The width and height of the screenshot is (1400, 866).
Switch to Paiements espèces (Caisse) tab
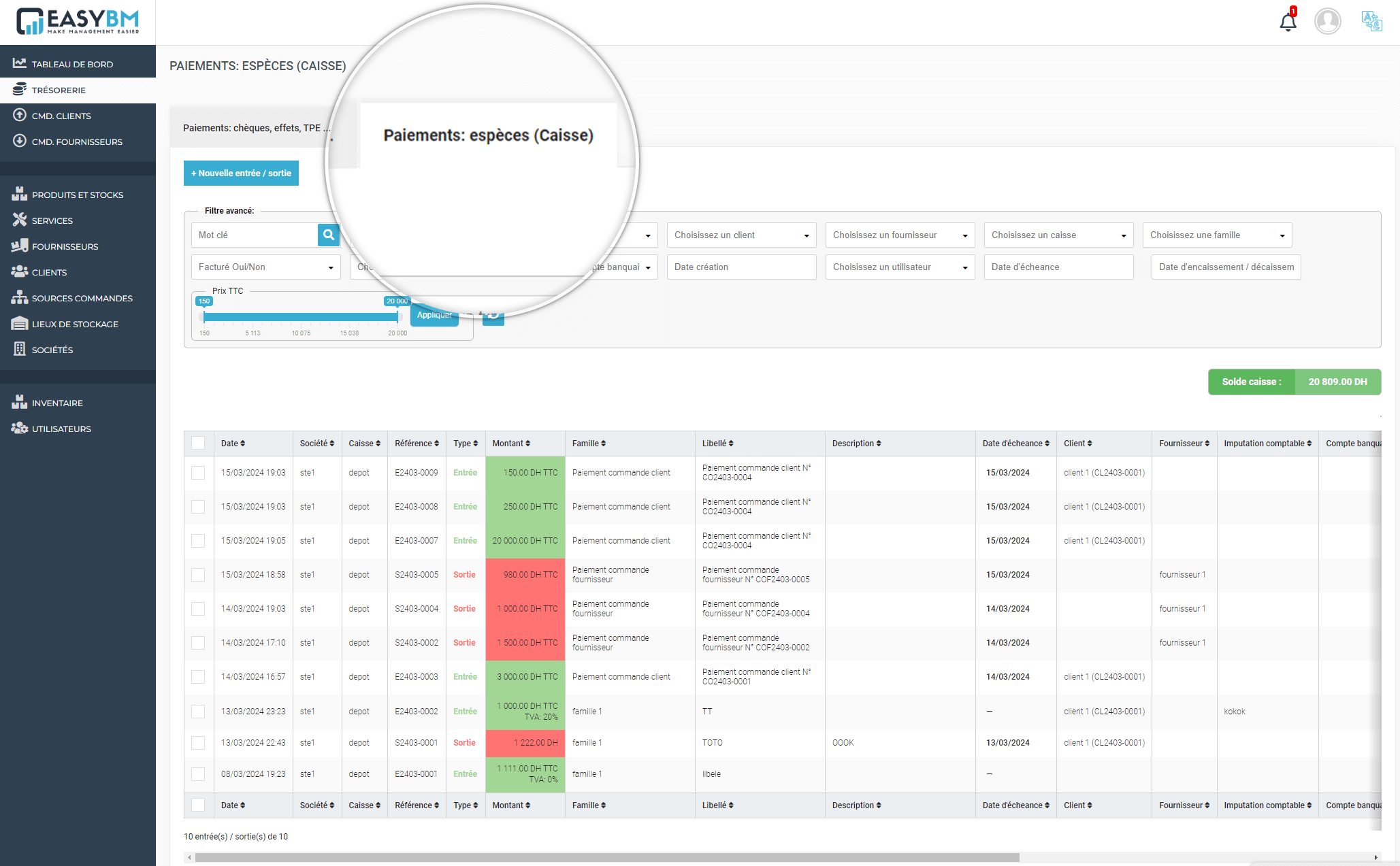[488, 135]
